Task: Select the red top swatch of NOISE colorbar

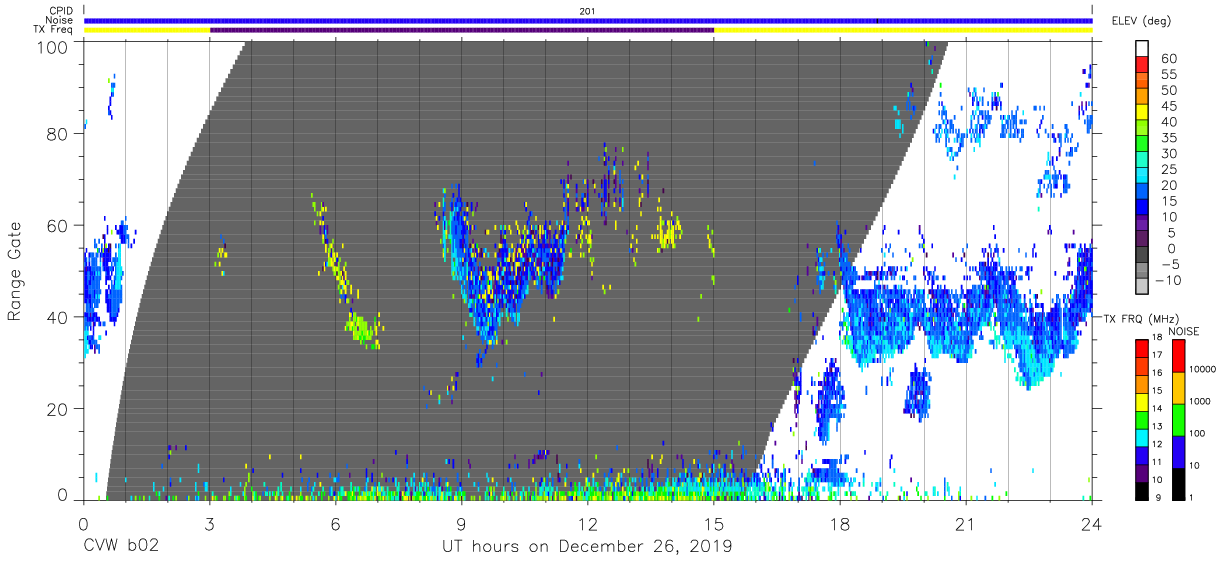Action: pyautogui.click(x=1178, y=356)
